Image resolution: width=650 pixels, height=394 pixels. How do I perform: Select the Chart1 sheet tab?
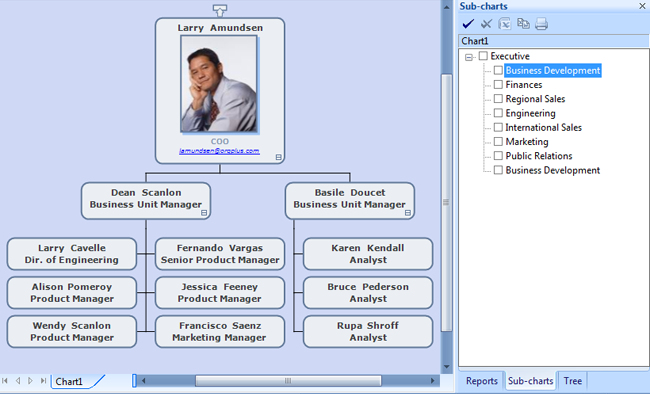click(69, 381)
